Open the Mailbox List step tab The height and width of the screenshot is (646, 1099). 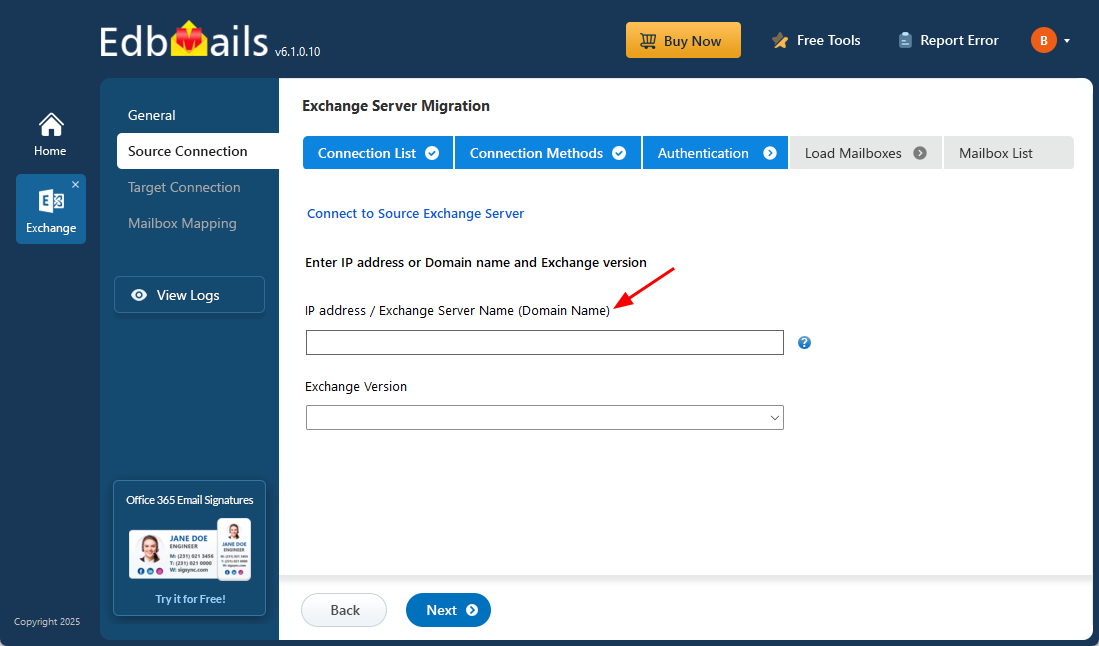pyautogui.click(x=1009, y=153)
